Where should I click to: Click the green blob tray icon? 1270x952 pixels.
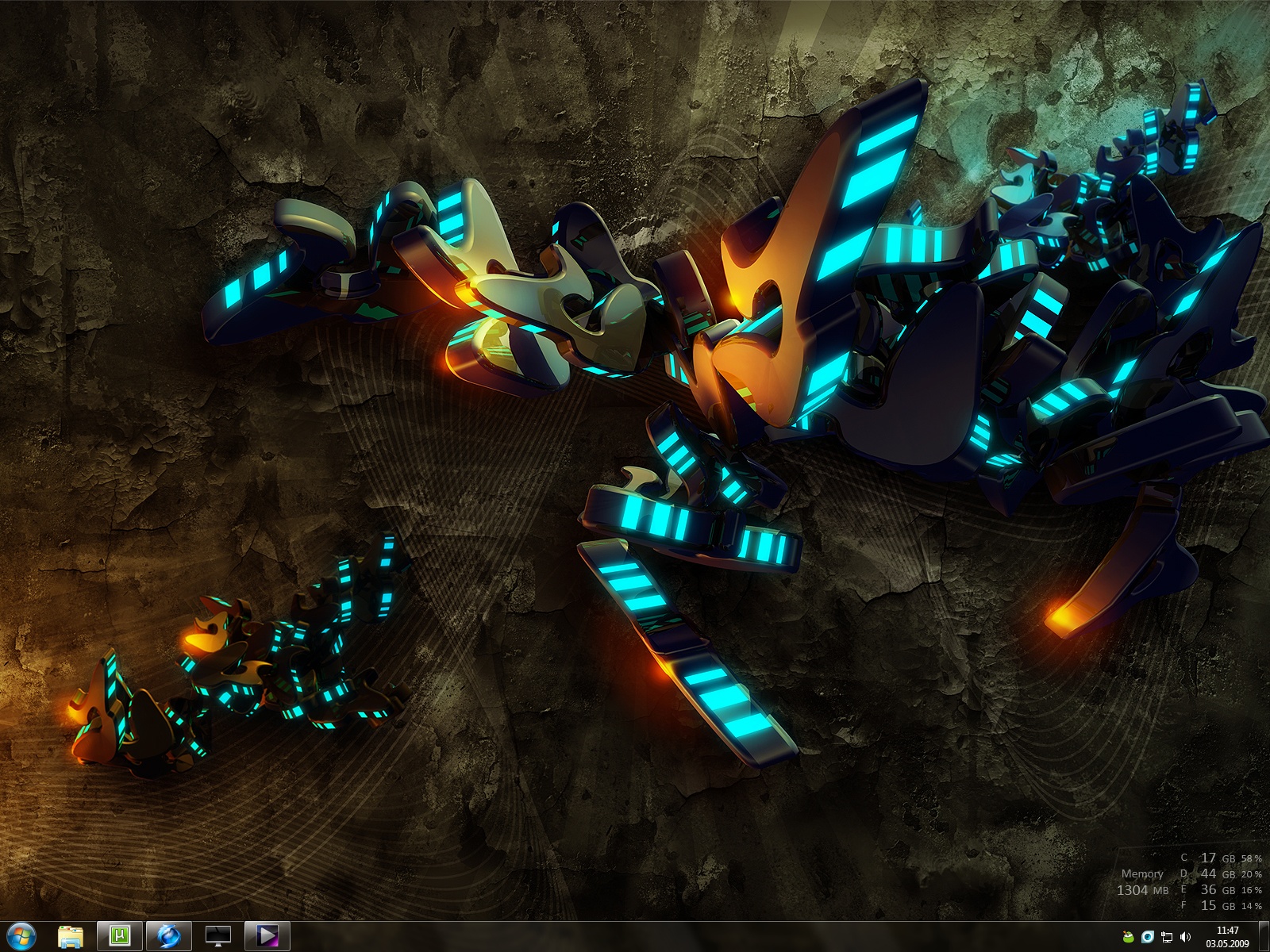coord(1129,938)
